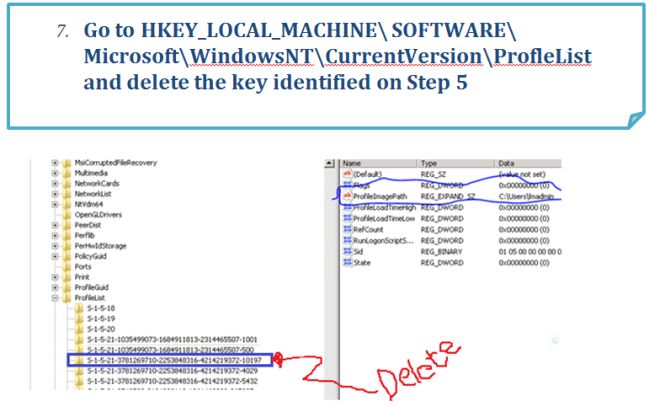
Task: Expand the MsiCorruptedFileRecovery key
Action: click(55, 163)
